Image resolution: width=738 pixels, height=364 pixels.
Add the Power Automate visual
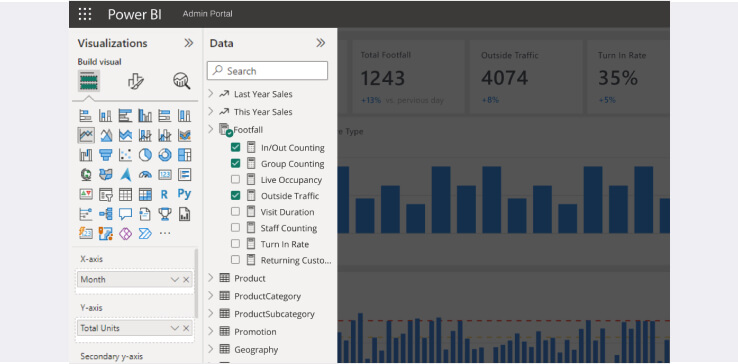point(145,234)
